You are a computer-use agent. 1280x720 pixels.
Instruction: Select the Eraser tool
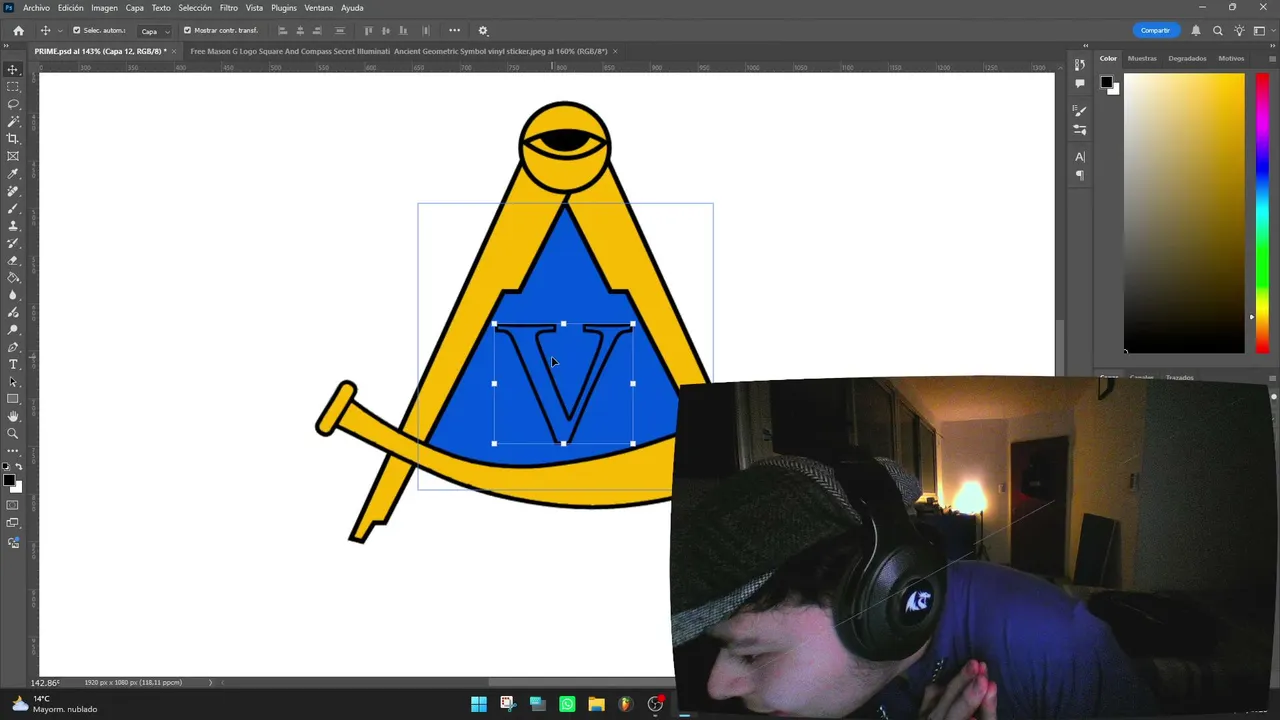point(13,260)
